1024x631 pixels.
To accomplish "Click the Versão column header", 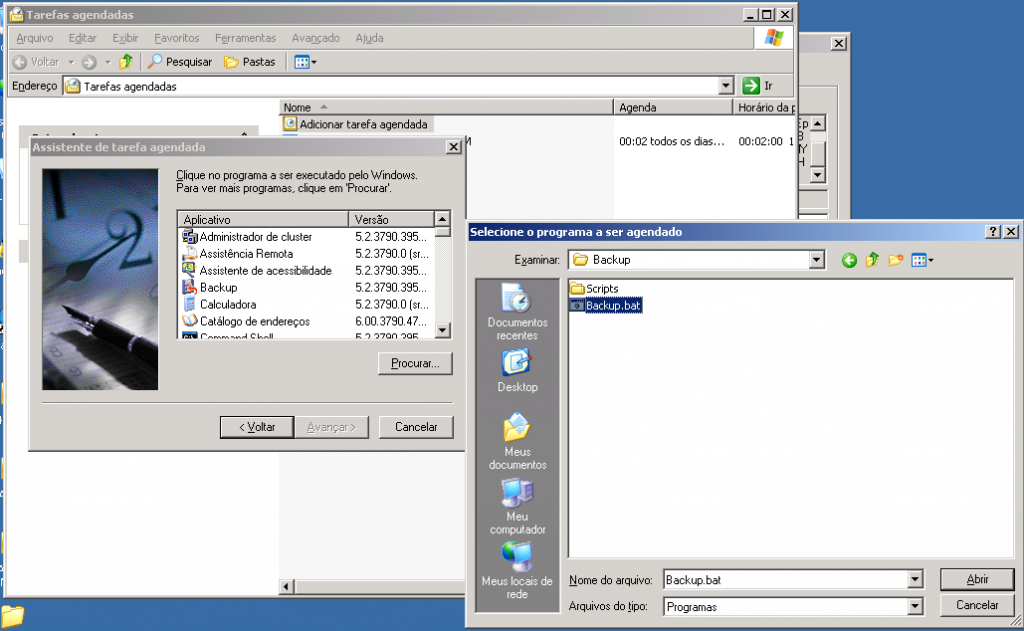I will 391,219.
